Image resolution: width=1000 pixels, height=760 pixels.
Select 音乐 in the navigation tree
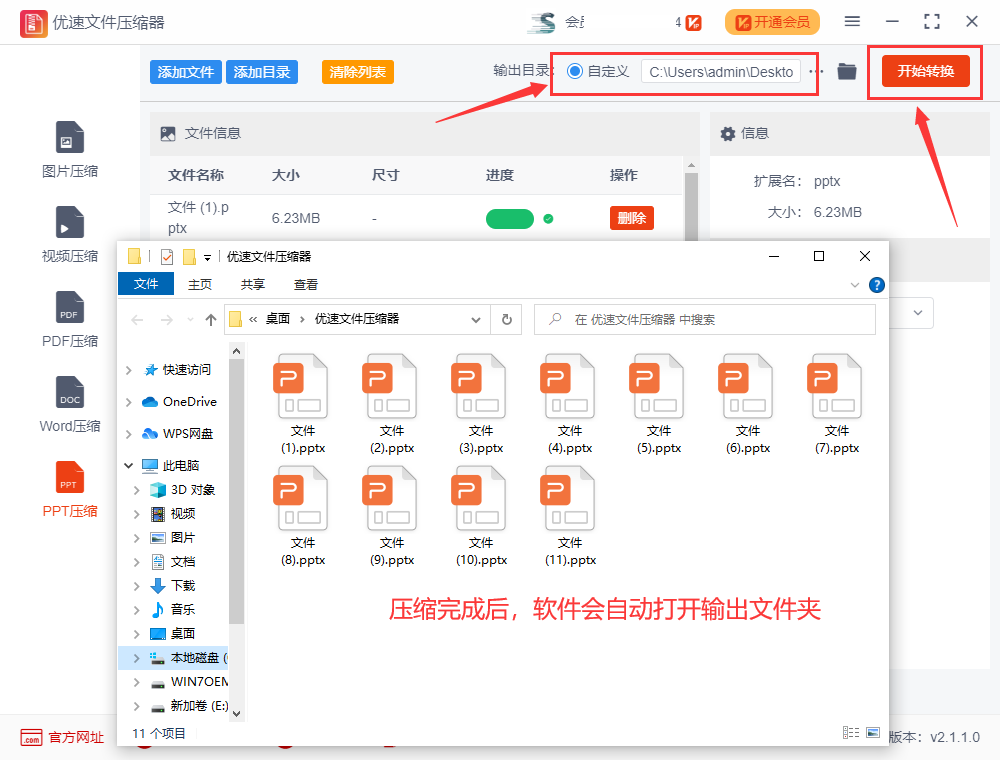pyautogui.click(x=182, y=610)
